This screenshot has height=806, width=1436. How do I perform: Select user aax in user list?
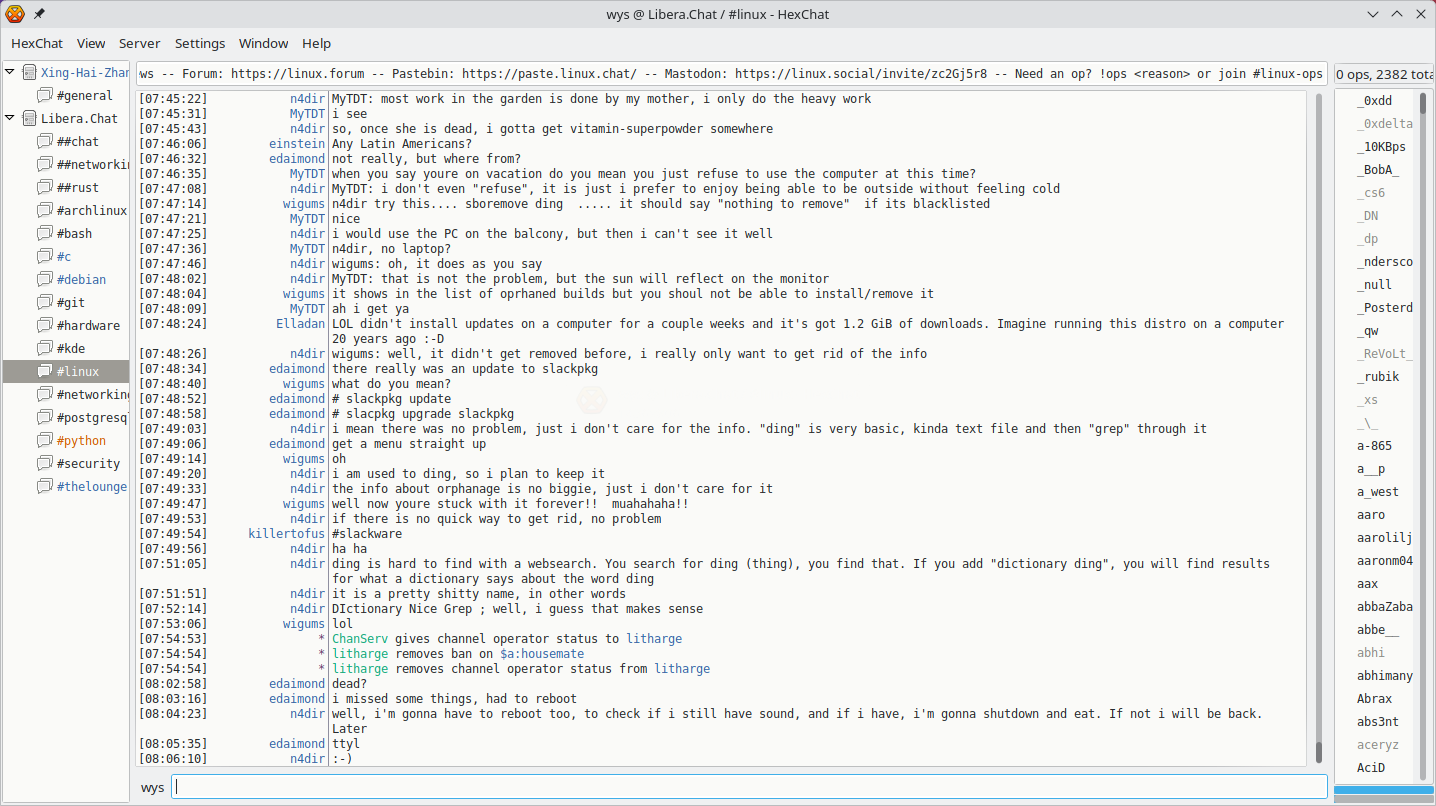(1367, 584)
